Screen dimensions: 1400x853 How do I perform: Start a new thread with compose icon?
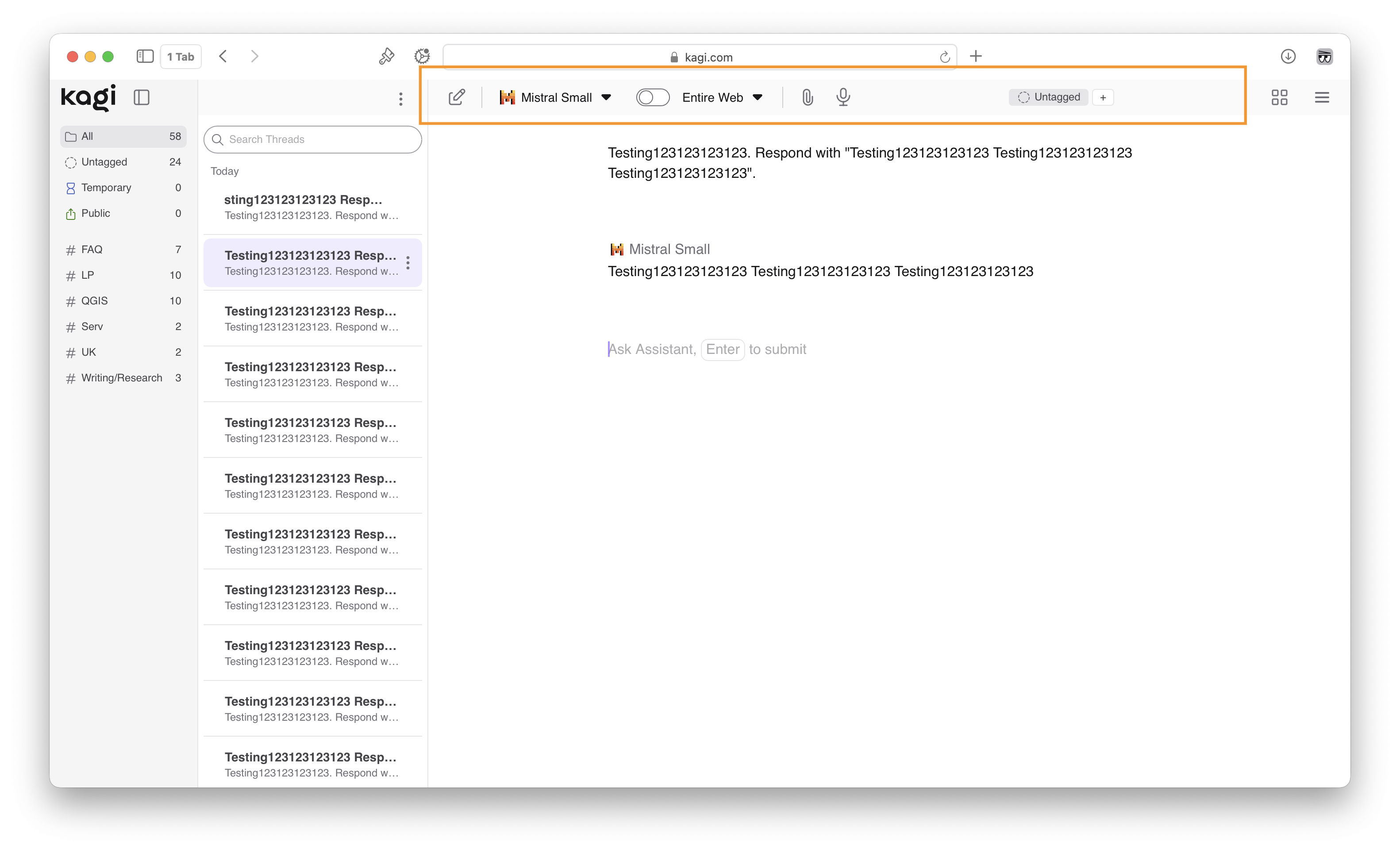[x=456, y=97]
